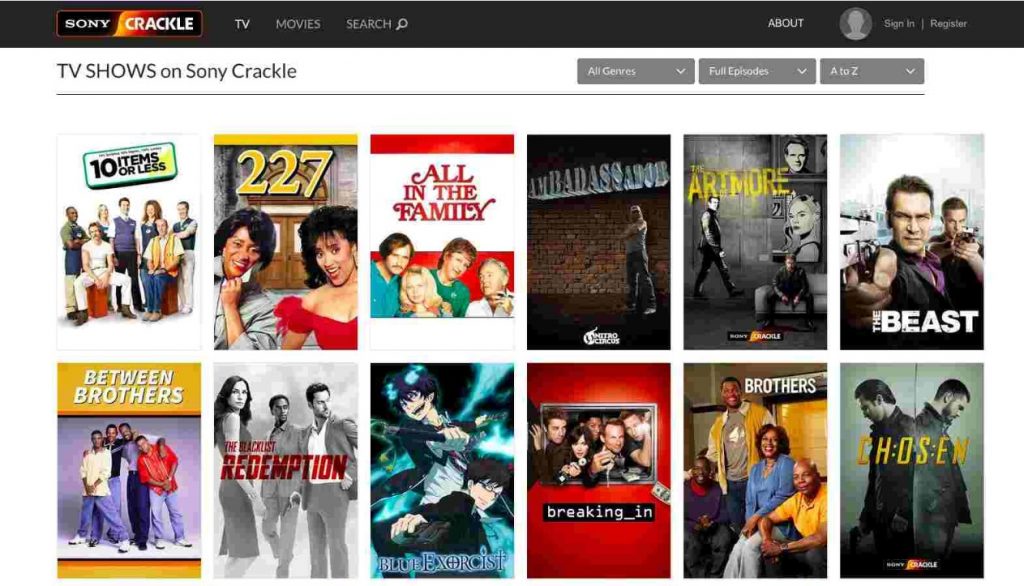Screen dimensions: 1024x586
Task: Open The Blacklist Redemption poster
Action: click(x=285, y=471)
